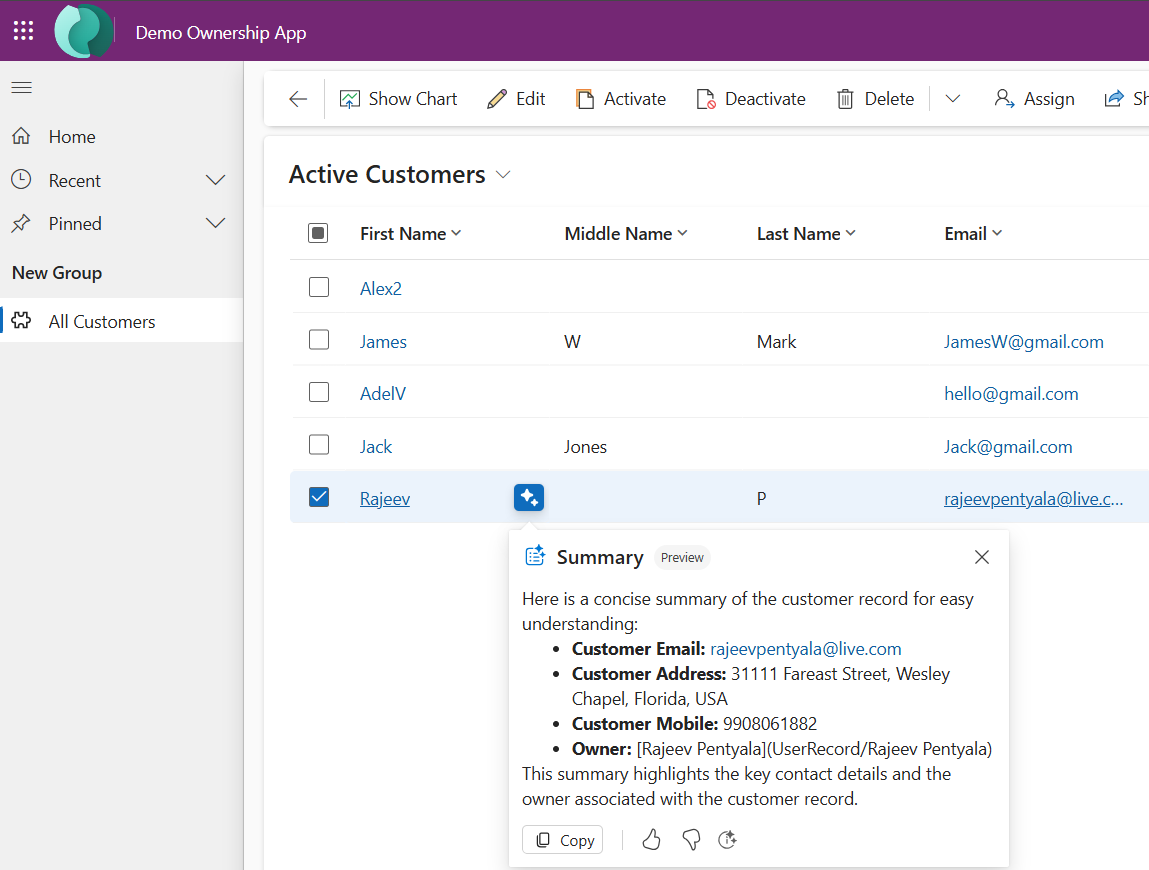This screenshot has height=870, width=1149.
Task: Click the Copilot summary sparkle icon on Rajeev row
Action: [x=529, y=497]
